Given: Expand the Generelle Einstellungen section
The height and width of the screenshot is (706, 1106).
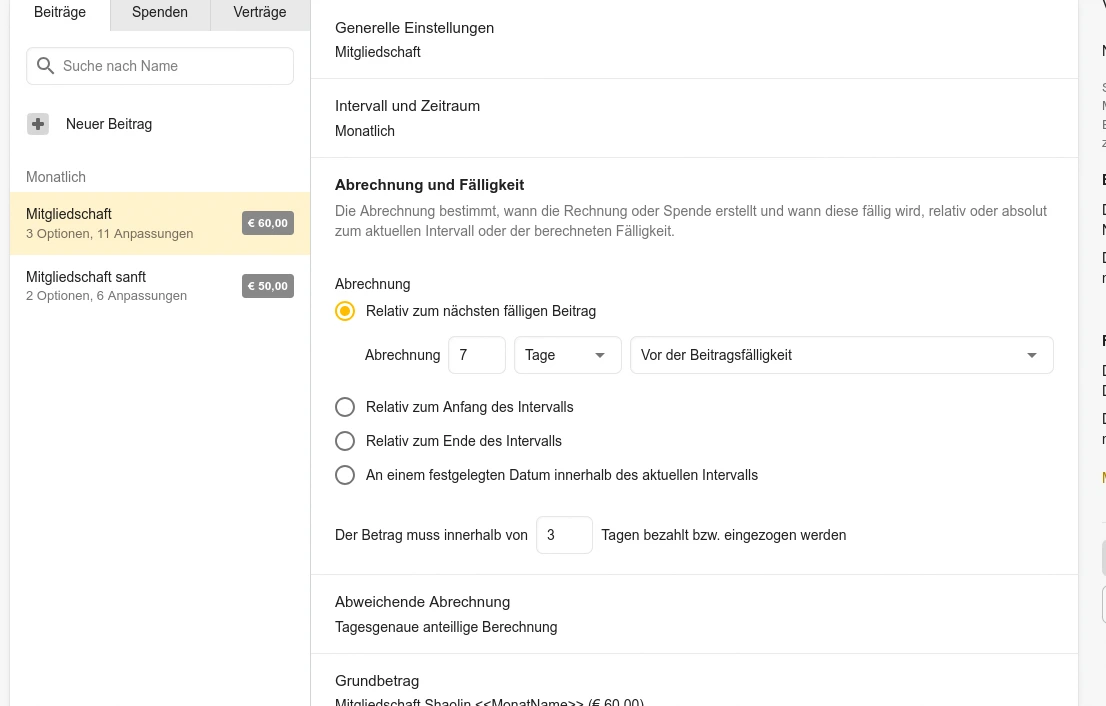Looking at the screenshot, I should tap(694, 40).
